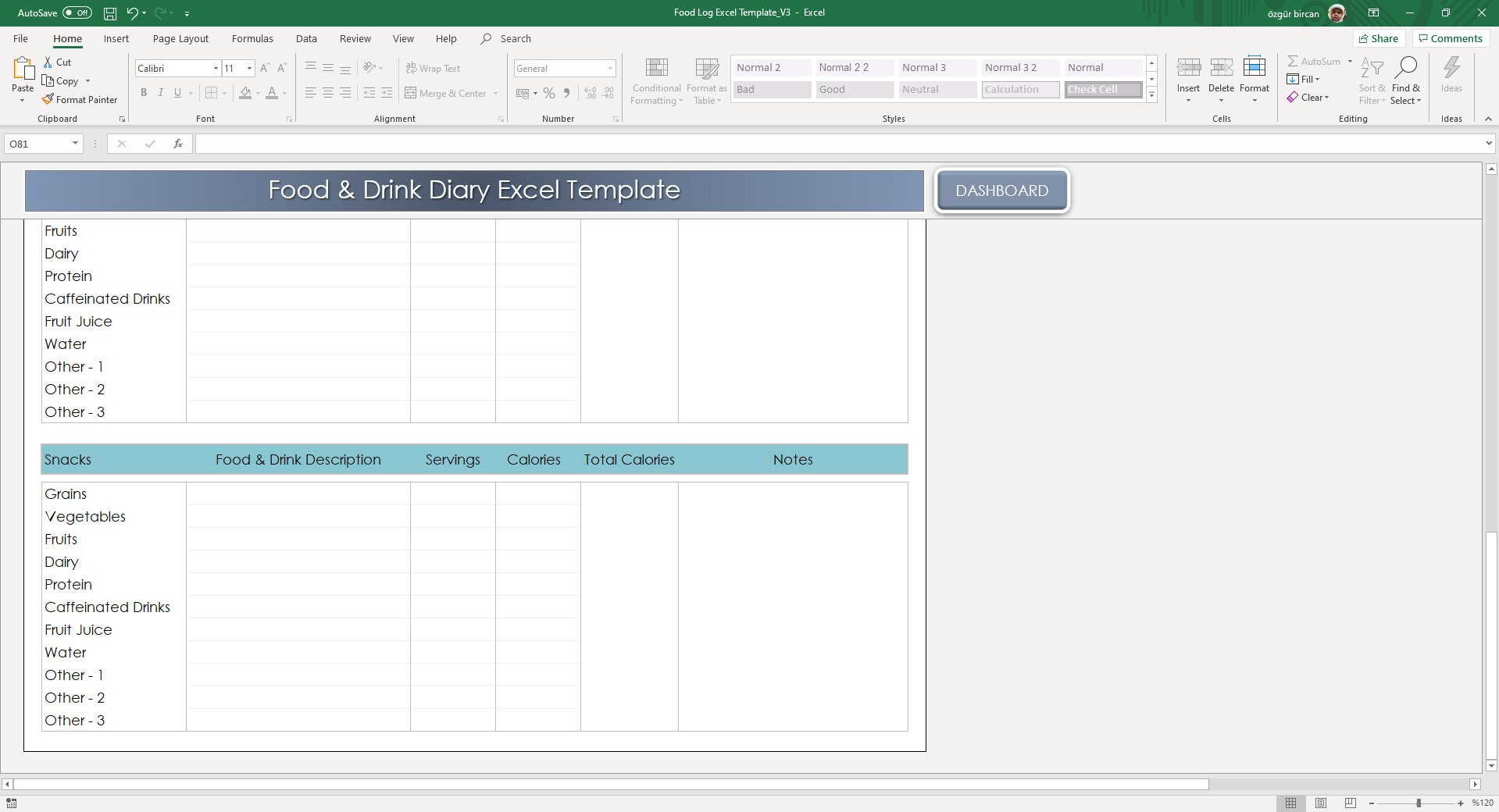
Task: Click the AutoSum icon
Action: 1294,61
